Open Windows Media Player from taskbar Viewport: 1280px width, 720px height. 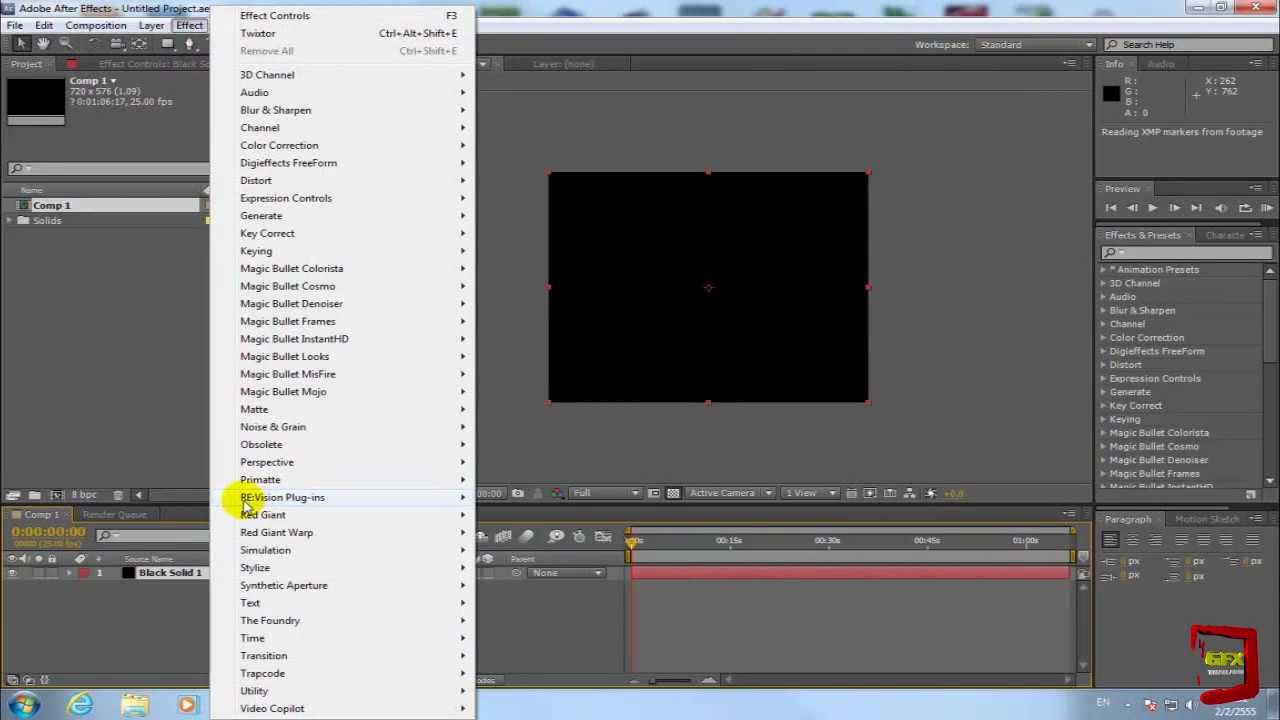click(187, 705)
